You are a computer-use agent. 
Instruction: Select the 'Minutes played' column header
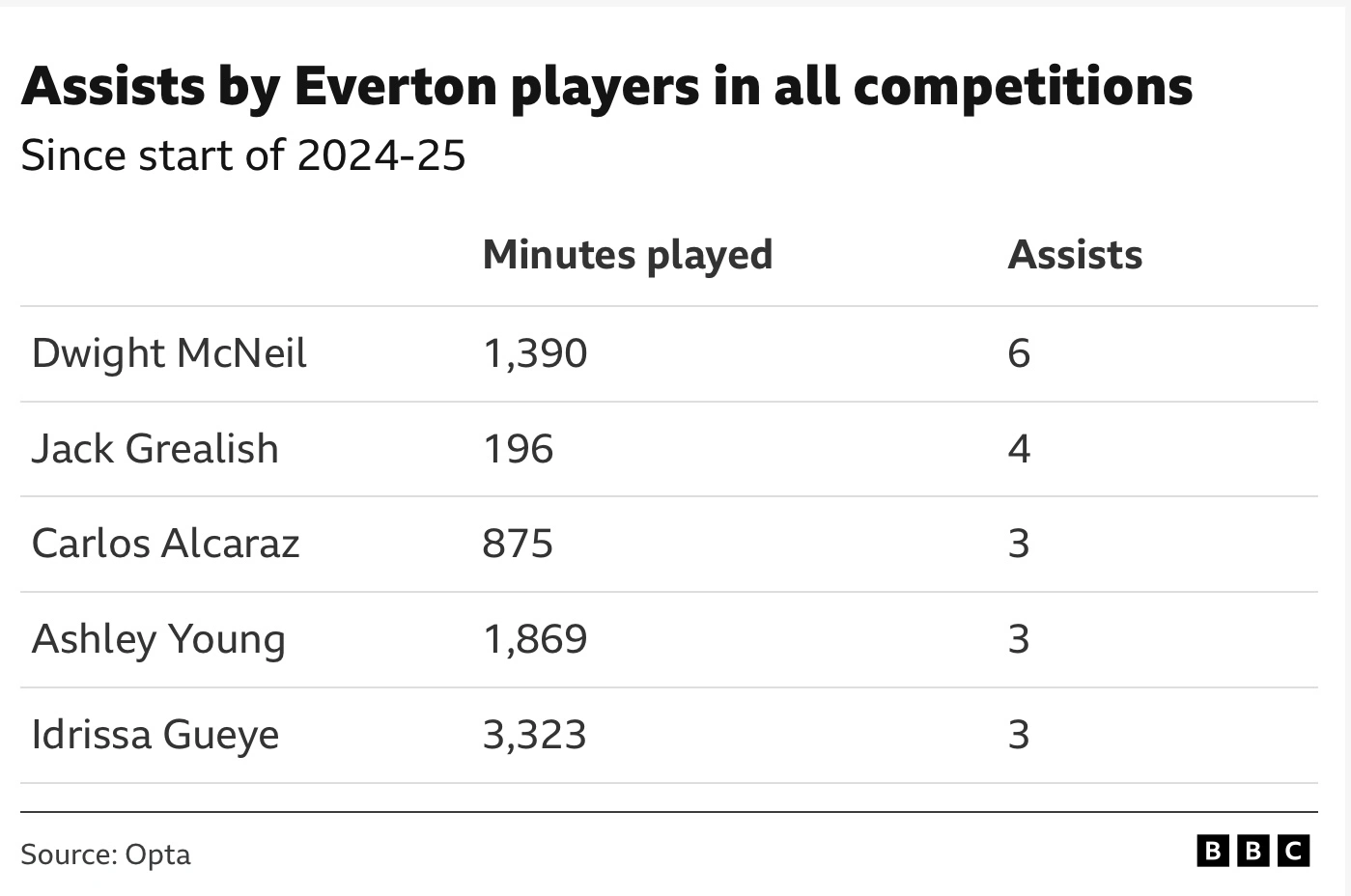coord(627,255)
